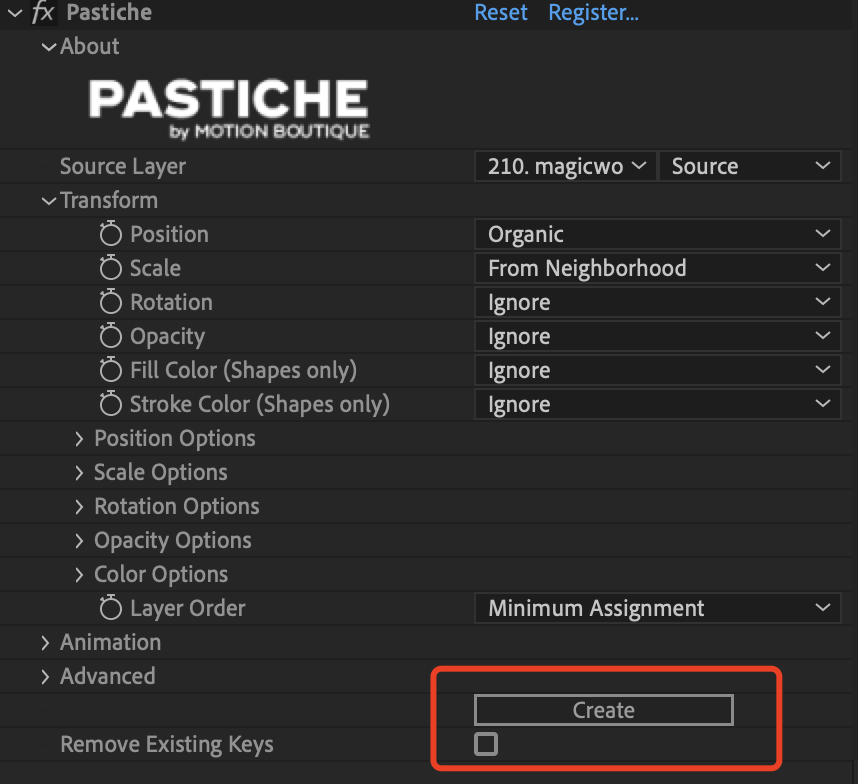Click the Fill Color stopwatch icon
858x784 pixels.
click(x=110, y=371)
